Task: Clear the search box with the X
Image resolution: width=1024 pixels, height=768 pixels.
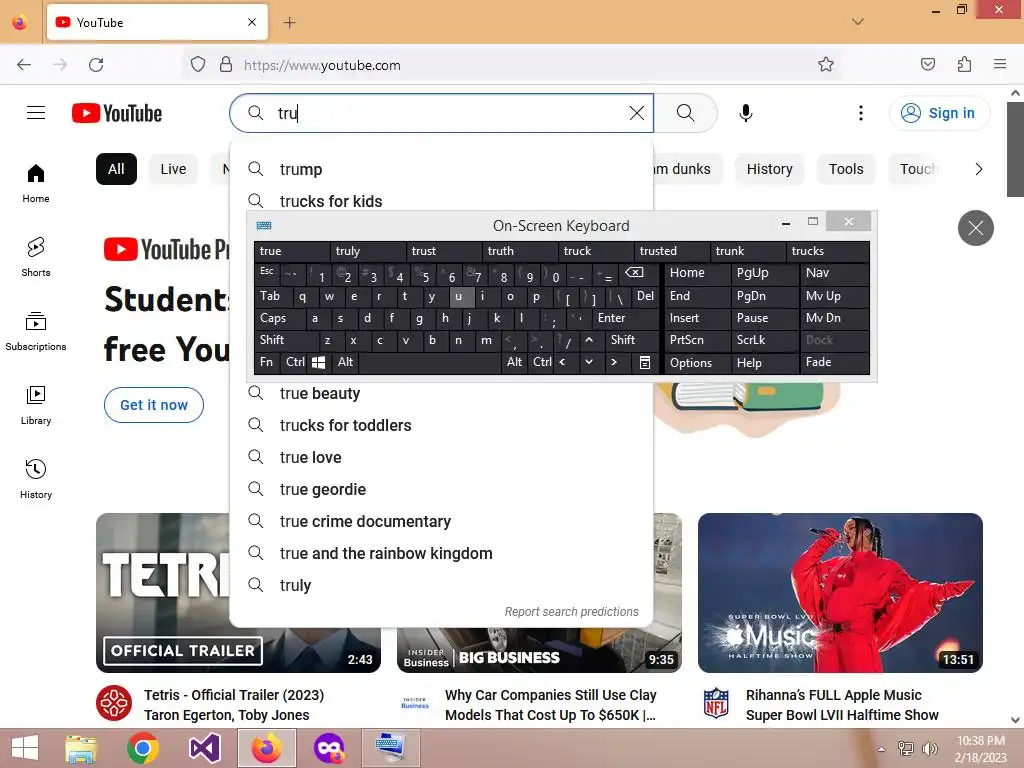Action: click(637, 113)
